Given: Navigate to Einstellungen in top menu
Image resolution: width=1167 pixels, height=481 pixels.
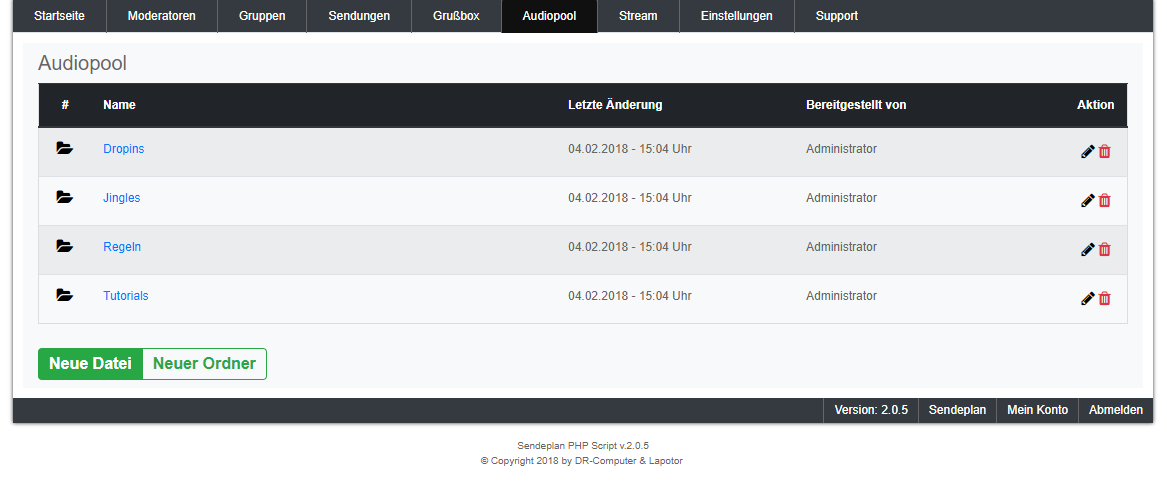Looking at the screenshot, I should [736, 16].
